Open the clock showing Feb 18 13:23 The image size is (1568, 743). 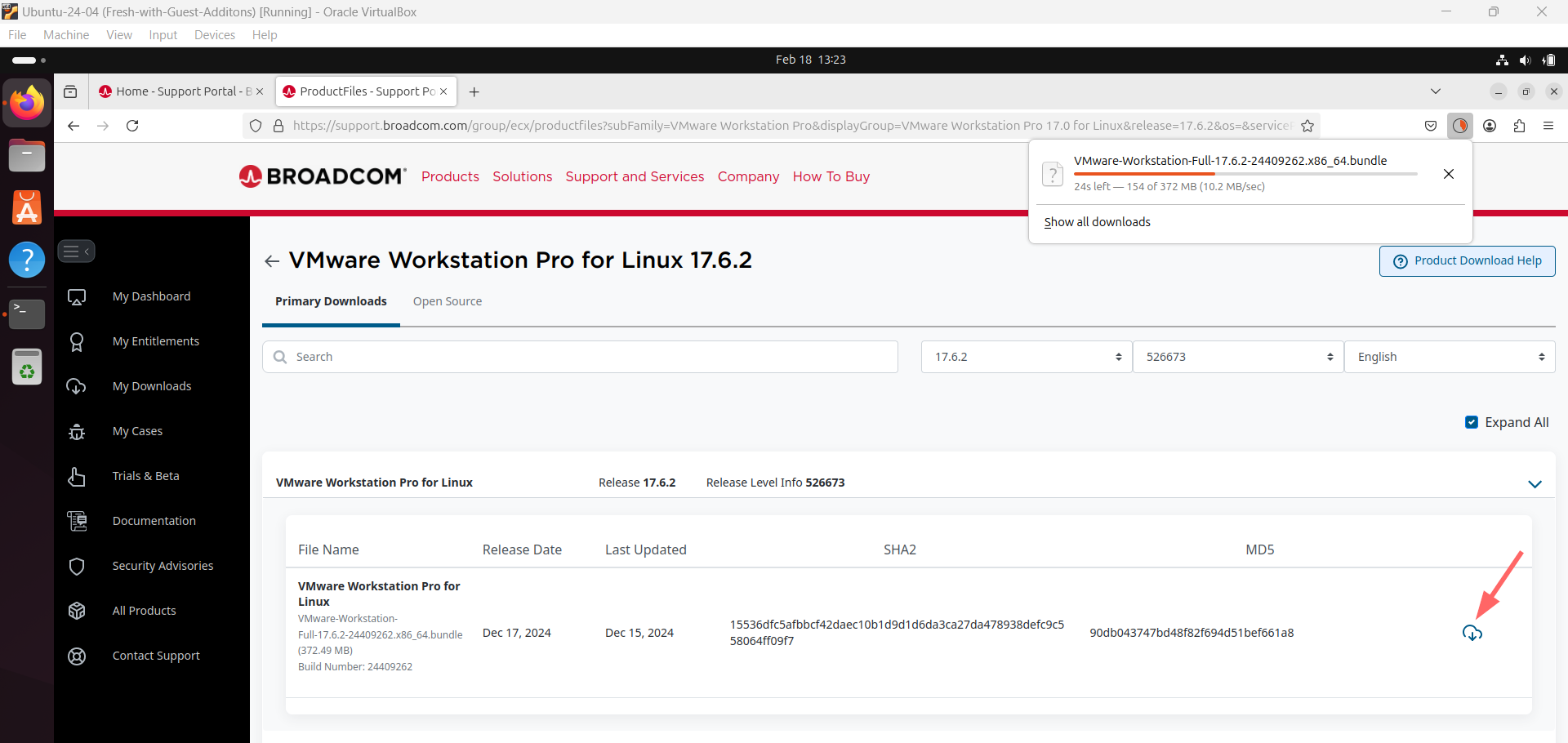(x=810, y=60)
